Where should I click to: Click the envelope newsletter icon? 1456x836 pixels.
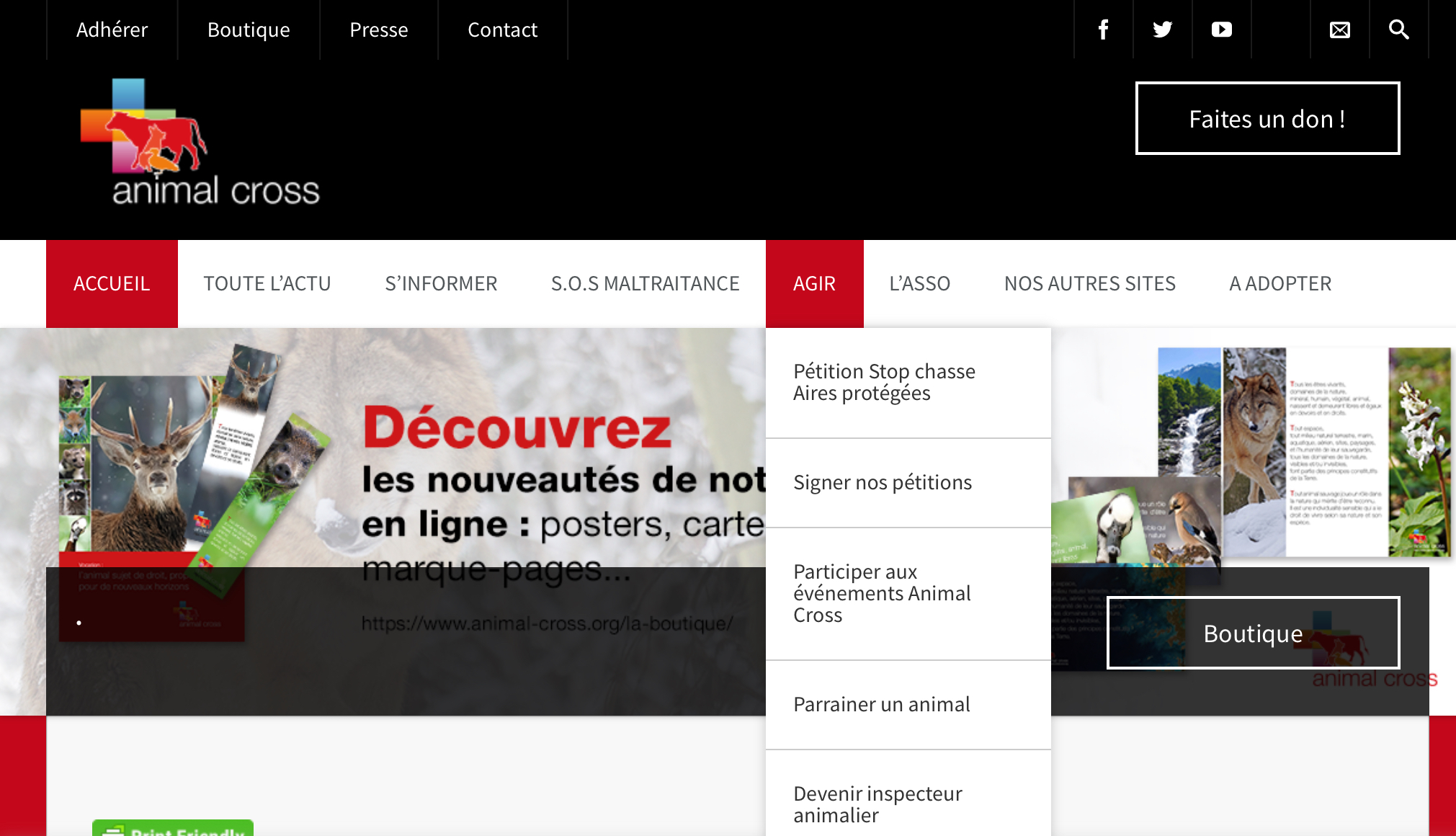click(x=1339, y=30)
